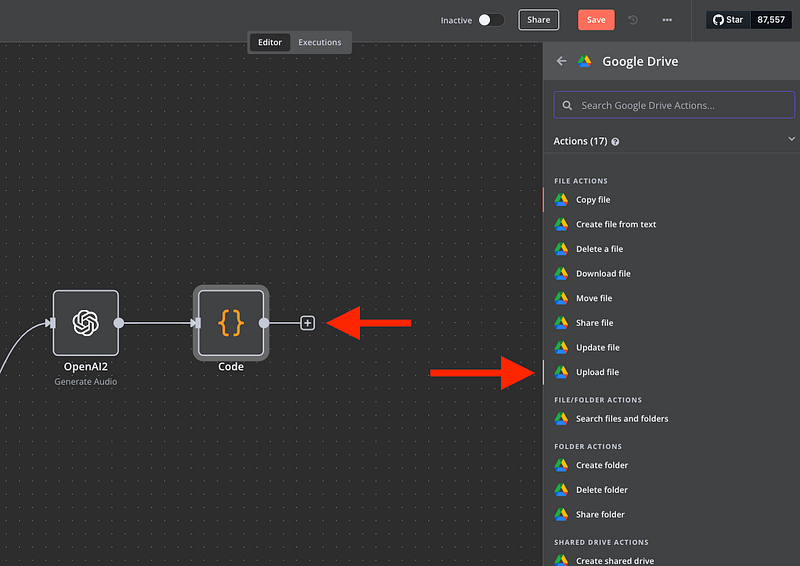Click the red Save button
Screen dimensions: 800x566
coord(596,20)
